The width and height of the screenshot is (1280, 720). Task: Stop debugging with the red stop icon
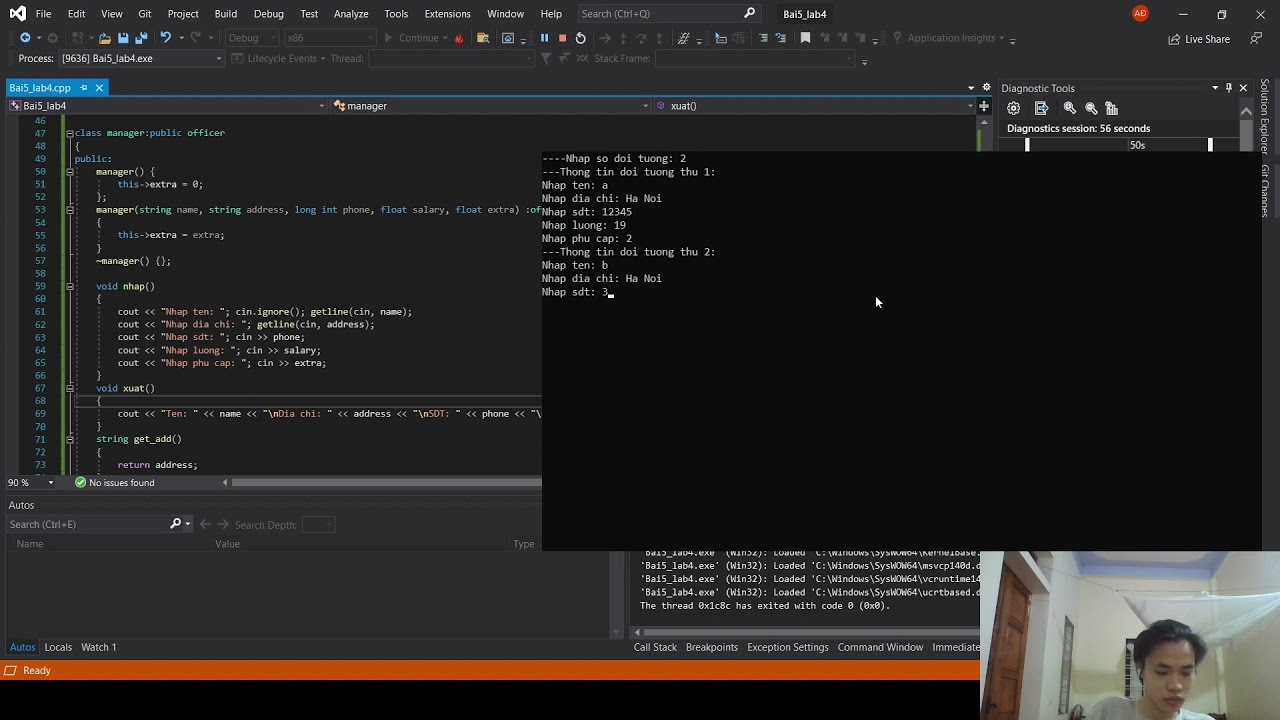pyautogui.click(x=562, y=38)
